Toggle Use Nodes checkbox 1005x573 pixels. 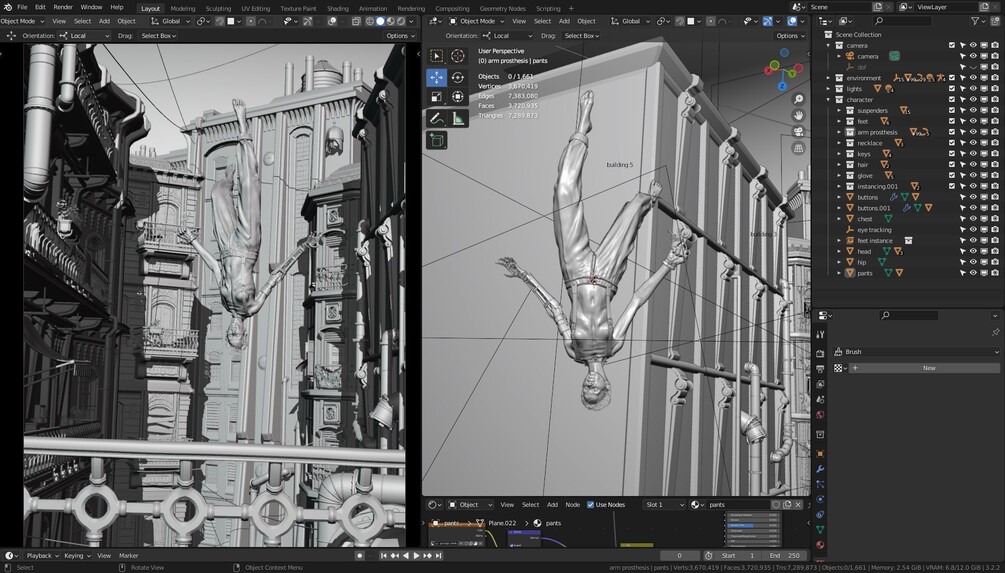[590, 504]
